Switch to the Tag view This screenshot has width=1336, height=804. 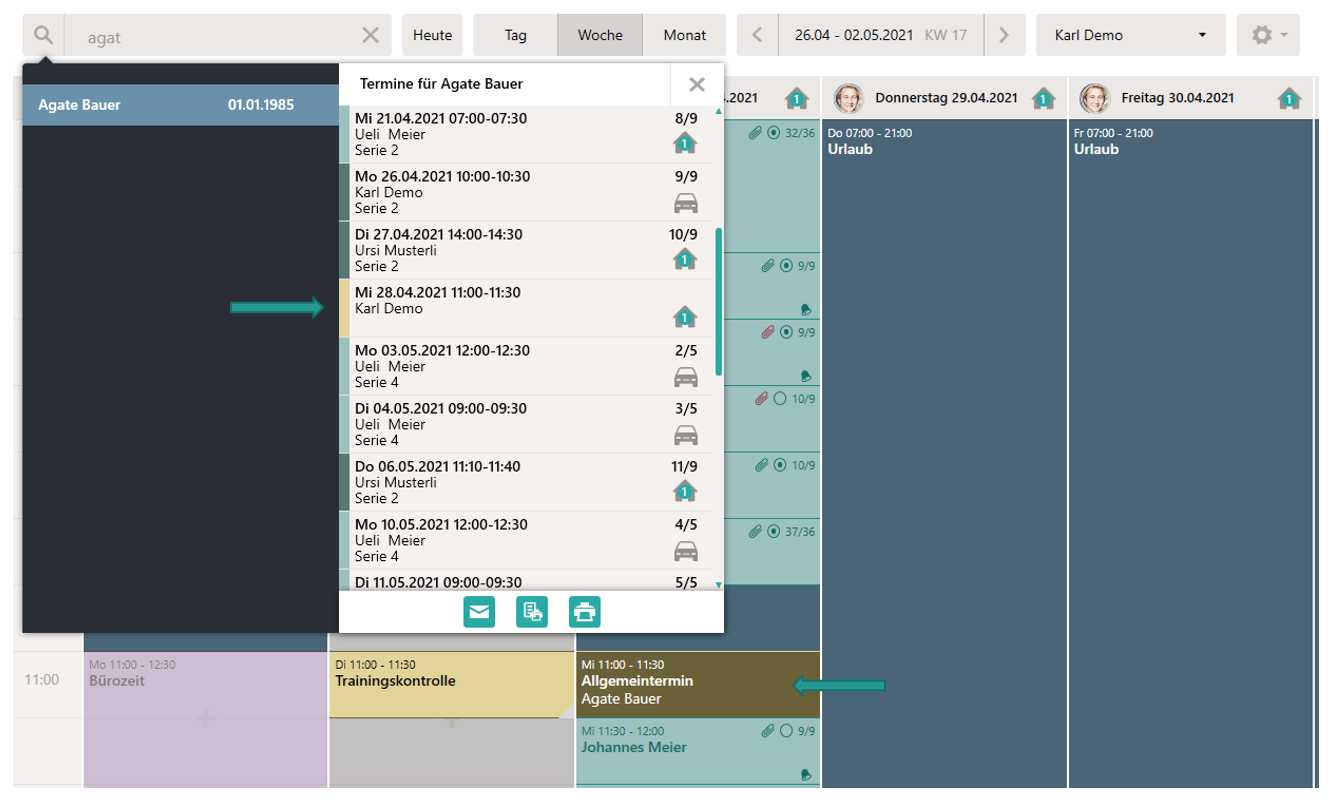(x=515, y=35)
